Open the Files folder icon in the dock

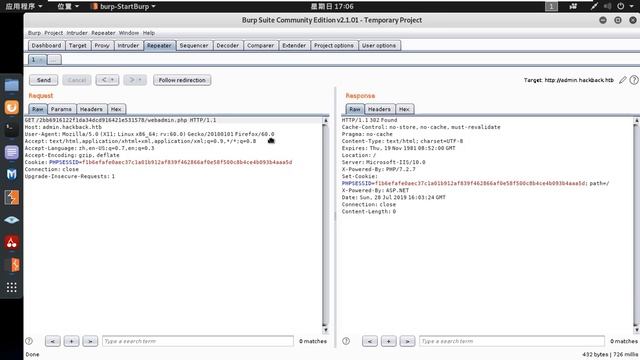click(x=11, y=85)
